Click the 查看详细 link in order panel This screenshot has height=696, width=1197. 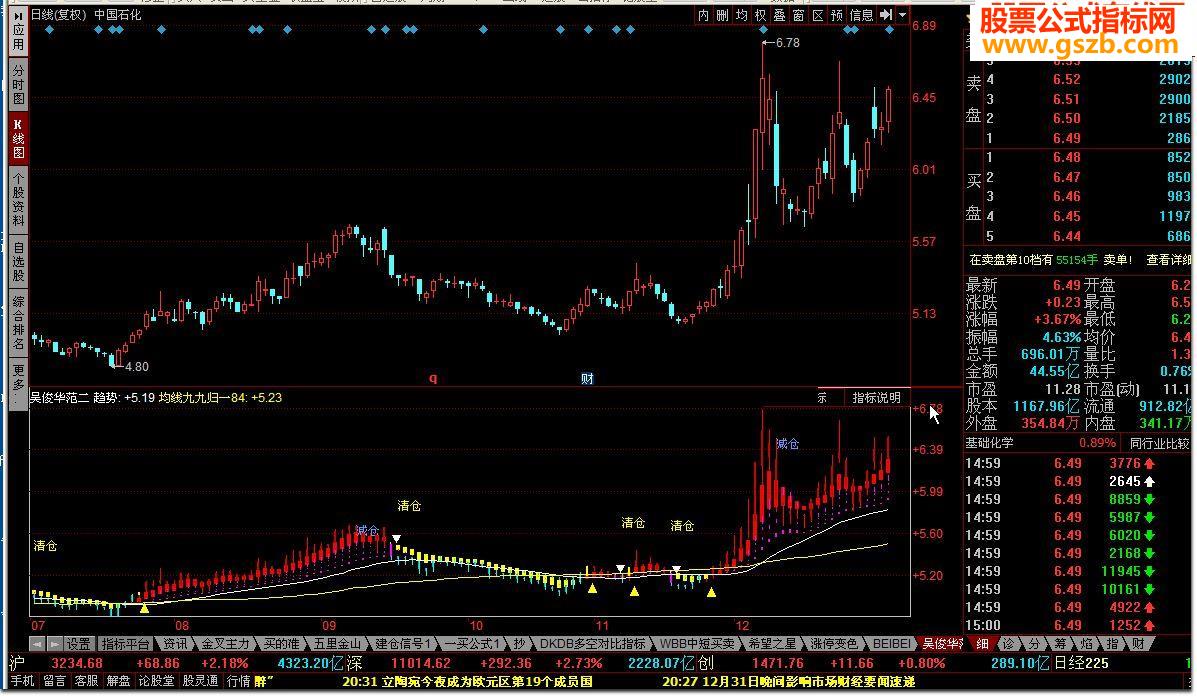[1168, 260]
